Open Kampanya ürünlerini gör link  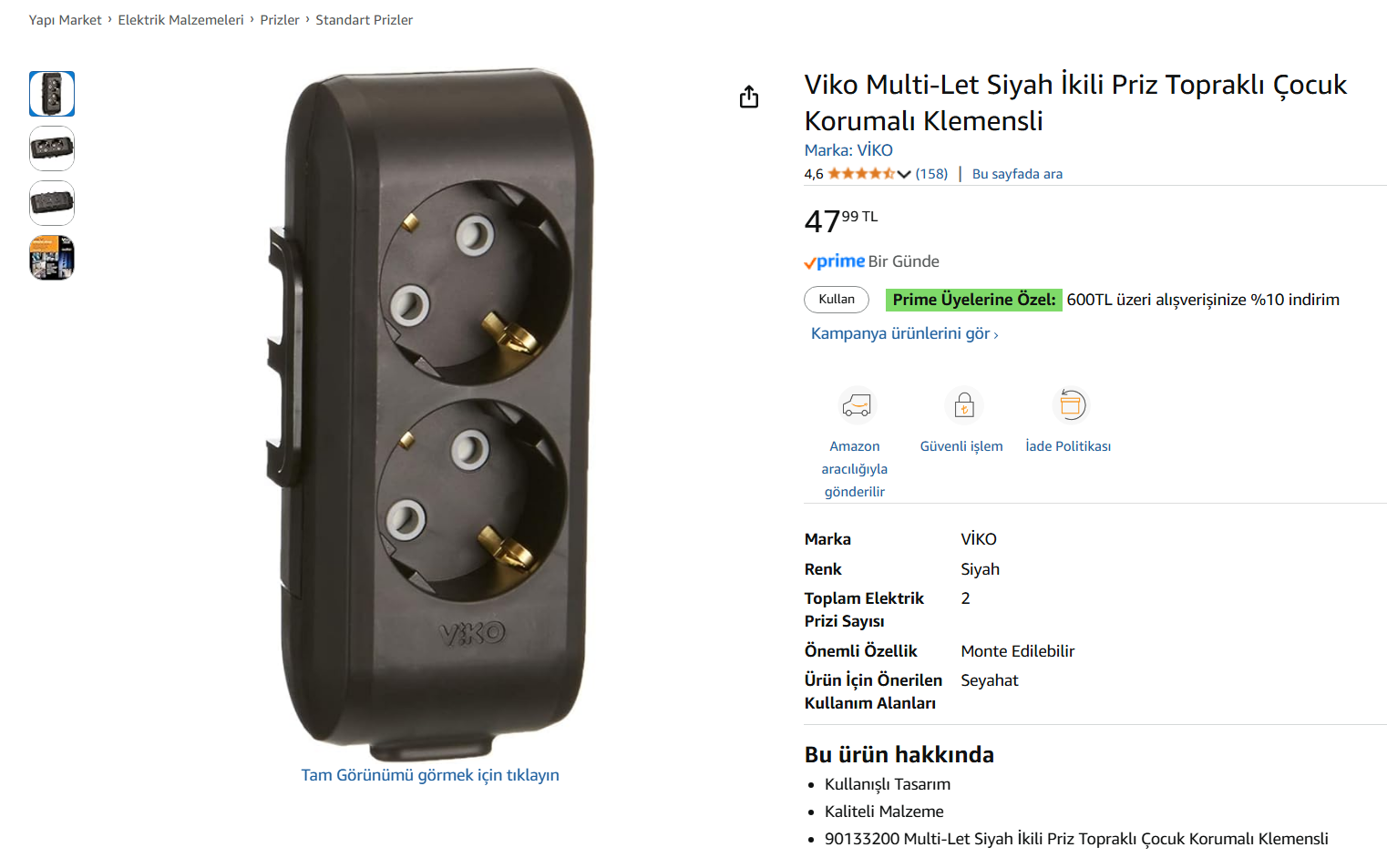pos(905,333)
